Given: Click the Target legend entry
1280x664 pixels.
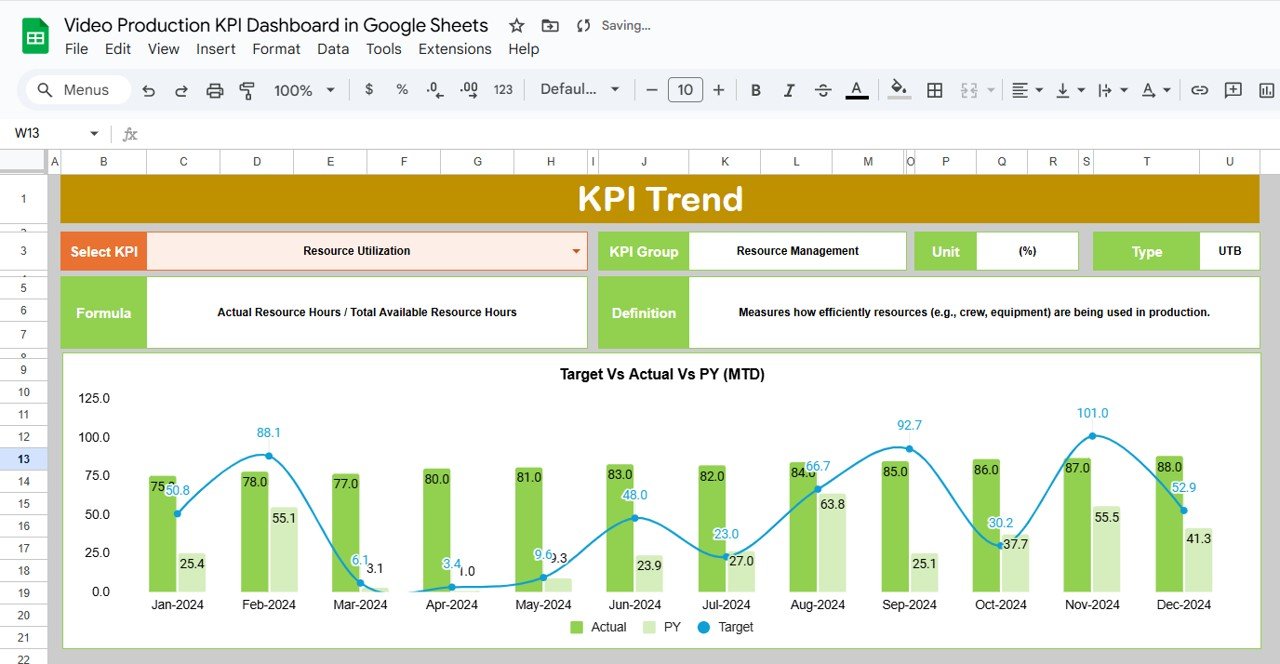Looking at the screenshot, I should click(726, 627).
